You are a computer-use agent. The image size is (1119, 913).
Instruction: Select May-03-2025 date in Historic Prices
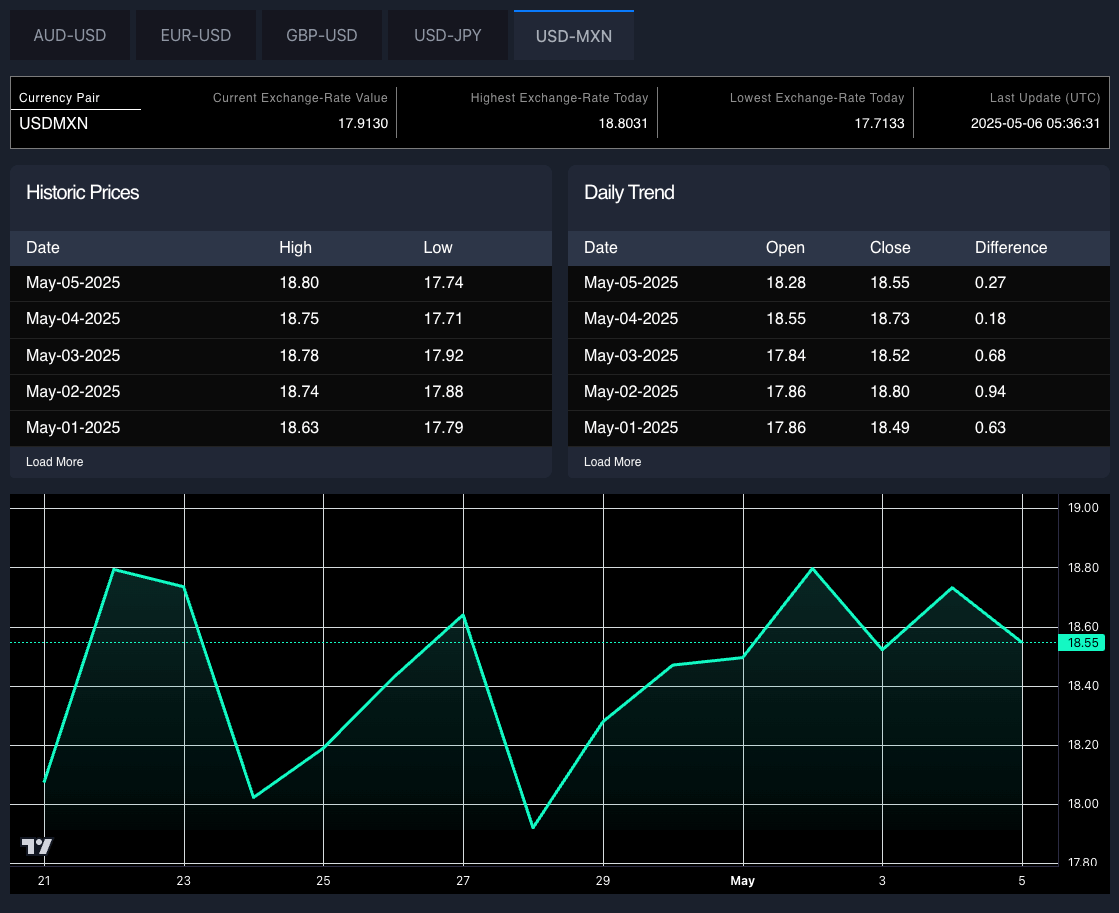73,356
